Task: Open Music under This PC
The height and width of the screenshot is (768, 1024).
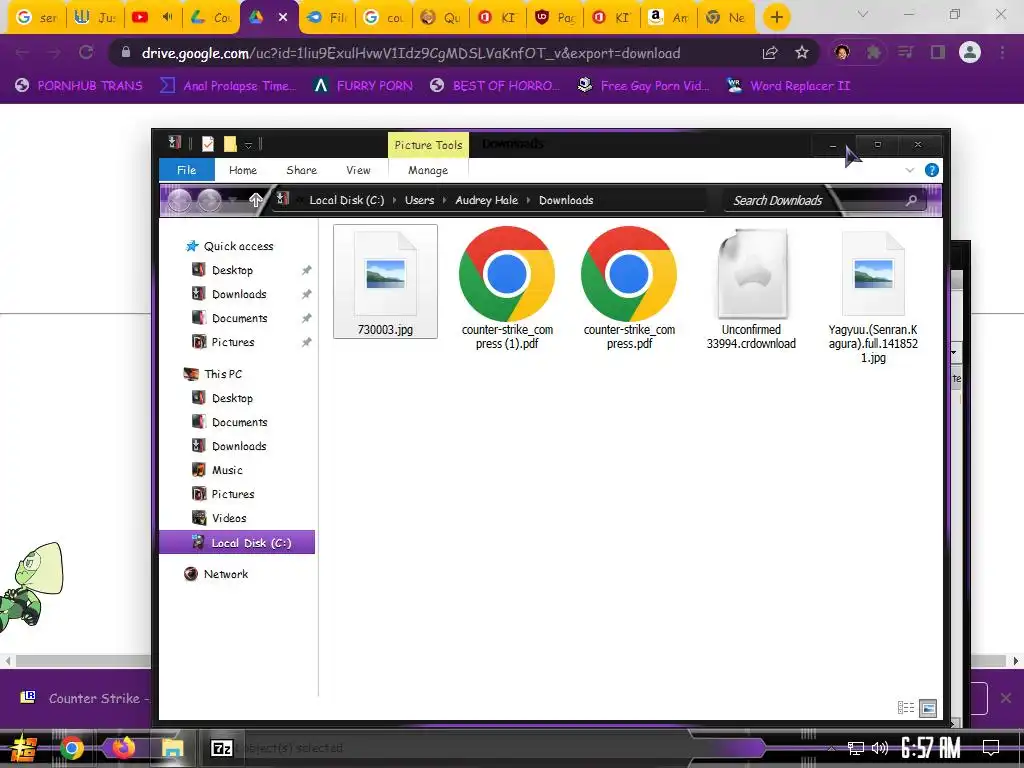Action: [x=227, y=470]
